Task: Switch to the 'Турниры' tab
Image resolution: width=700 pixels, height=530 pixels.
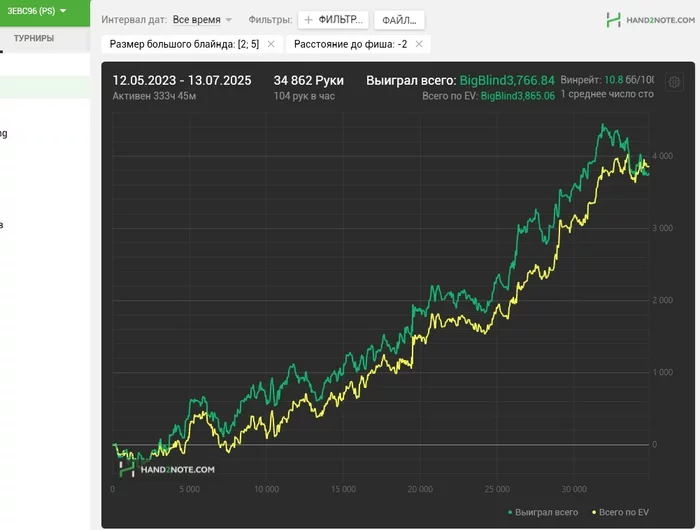Action: [34, 38]
